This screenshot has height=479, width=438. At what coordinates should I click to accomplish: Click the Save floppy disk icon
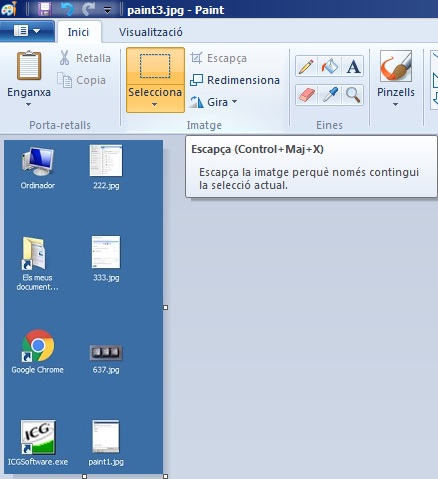(x=44, y=9)
